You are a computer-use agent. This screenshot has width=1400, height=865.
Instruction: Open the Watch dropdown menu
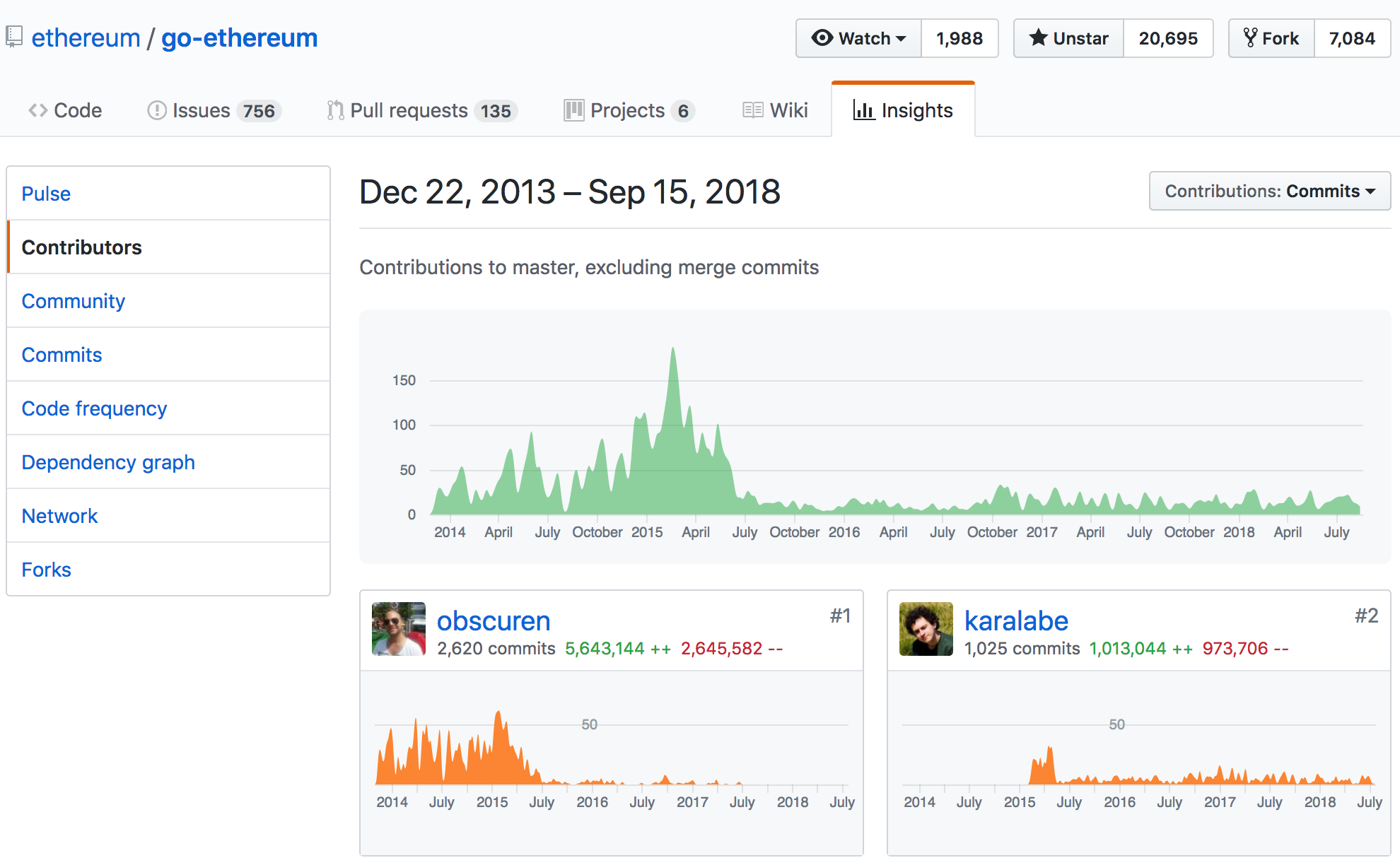[x=858, y=38]
